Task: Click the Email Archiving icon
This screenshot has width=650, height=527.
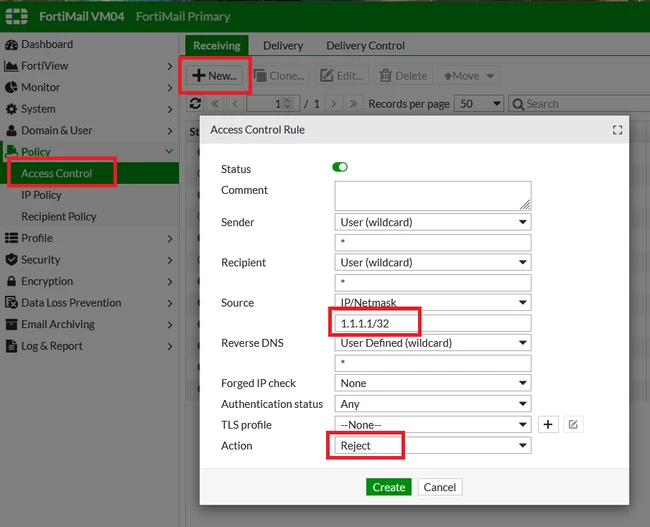Action: pyautogui.click(x=11, y=324)
